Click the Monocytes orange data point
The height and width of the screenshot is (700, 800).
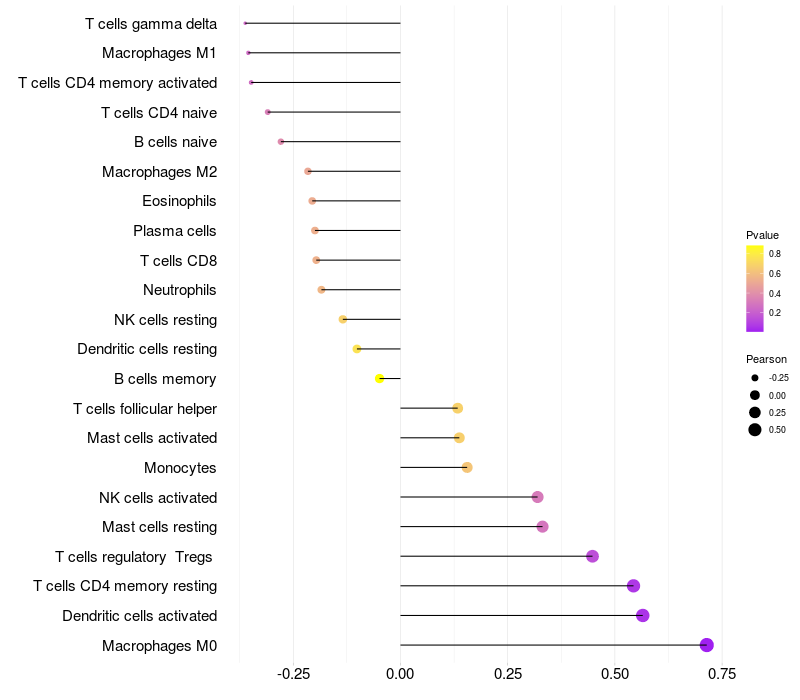tap(467, 467)
